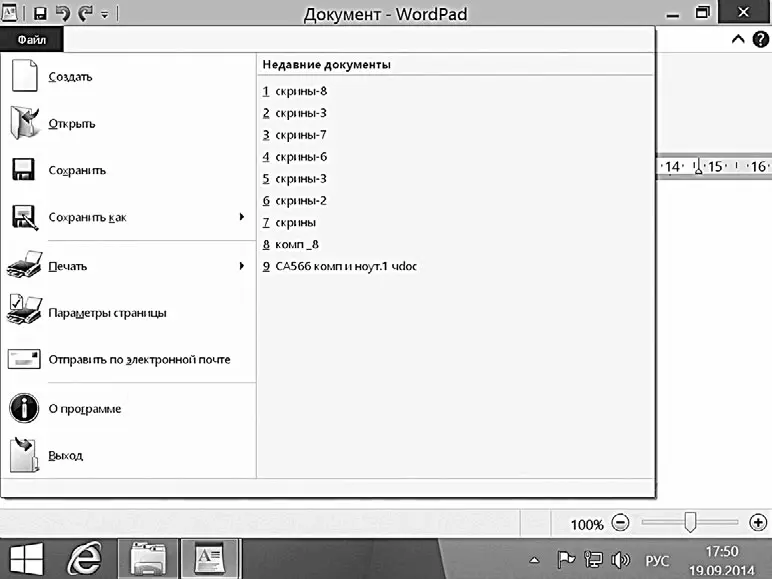Open the quick access toolbar customize dropdown

(x=104, y=15)
